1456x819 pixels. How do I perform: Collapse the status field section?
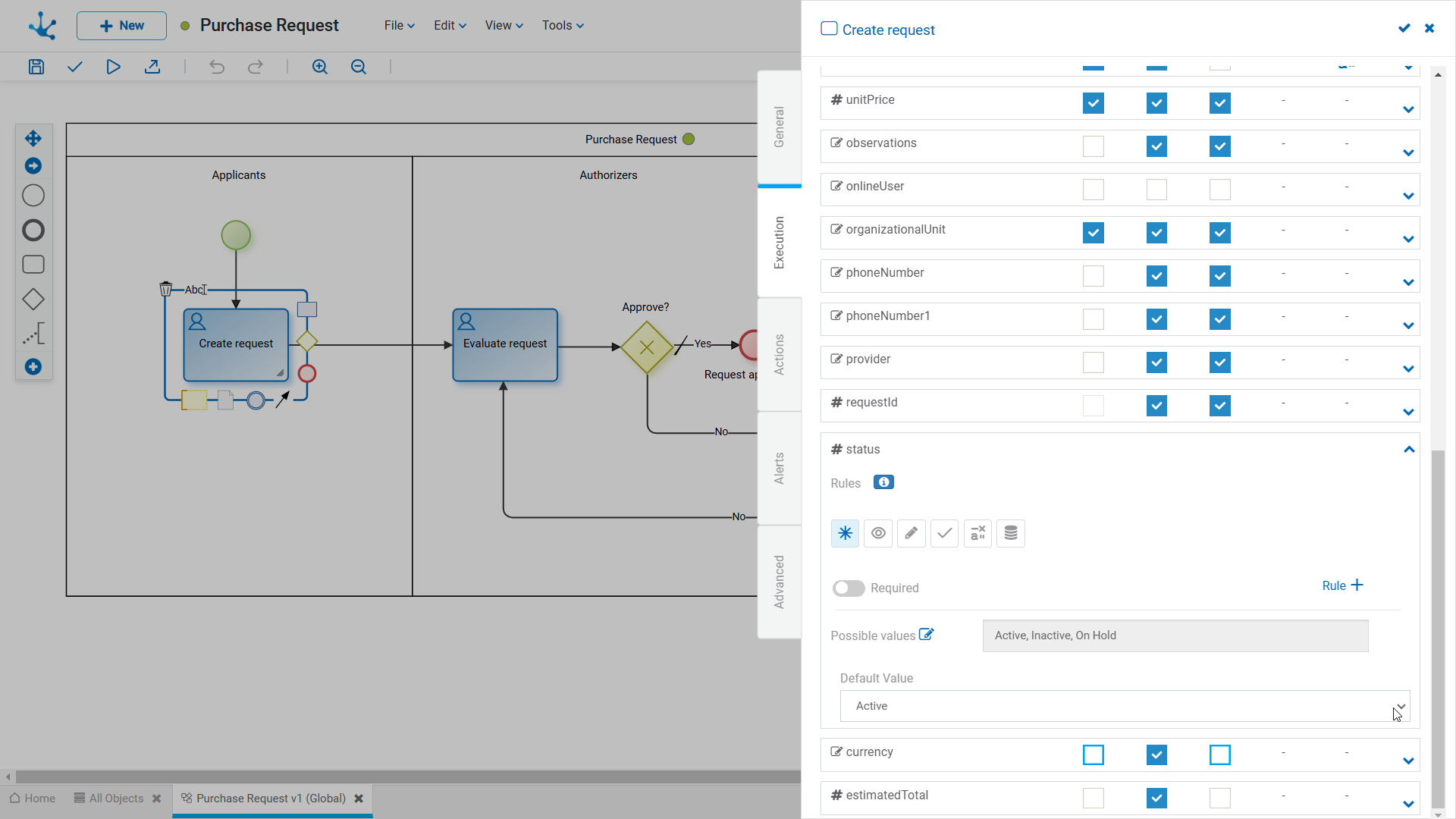click(1409, 450)
